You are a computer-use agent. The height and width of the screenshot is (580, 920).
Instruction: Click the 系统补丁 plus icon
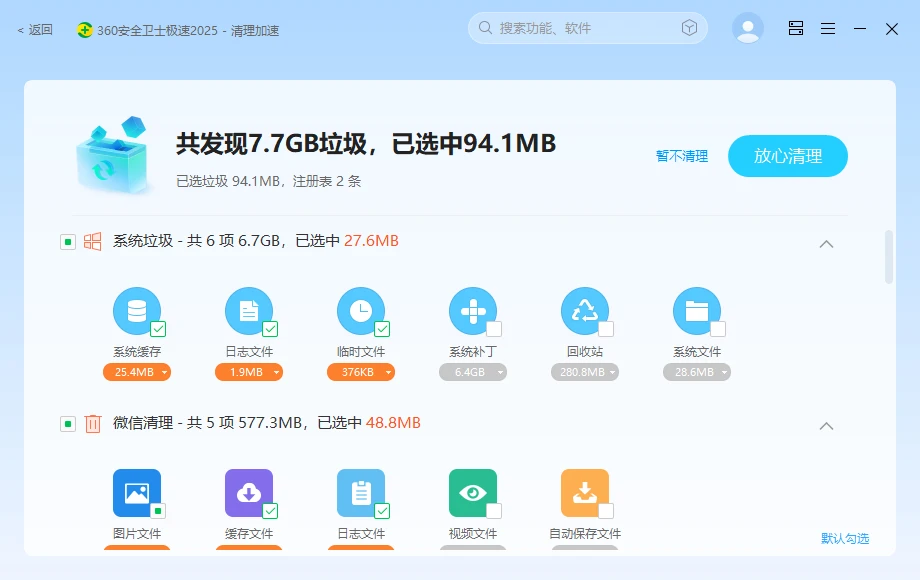point(473,311)
